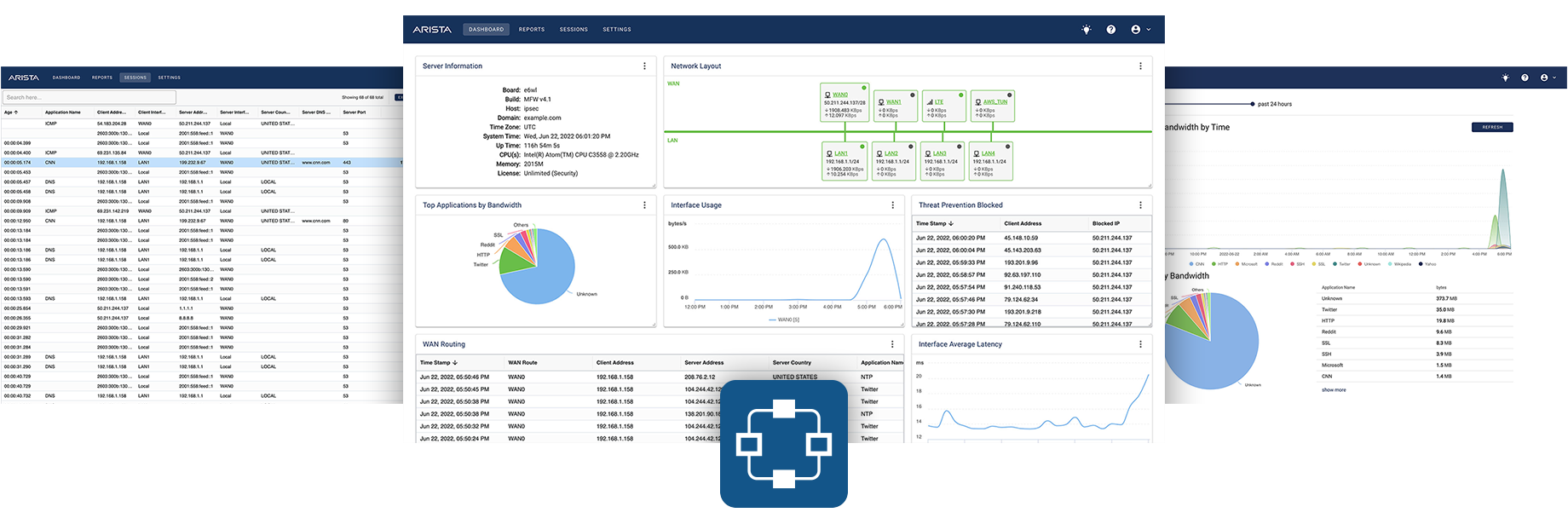Screen dimensions: 1568x524
Task: Select highlighted CNN session row 00:00:05.174
Action: pos(202,162)
